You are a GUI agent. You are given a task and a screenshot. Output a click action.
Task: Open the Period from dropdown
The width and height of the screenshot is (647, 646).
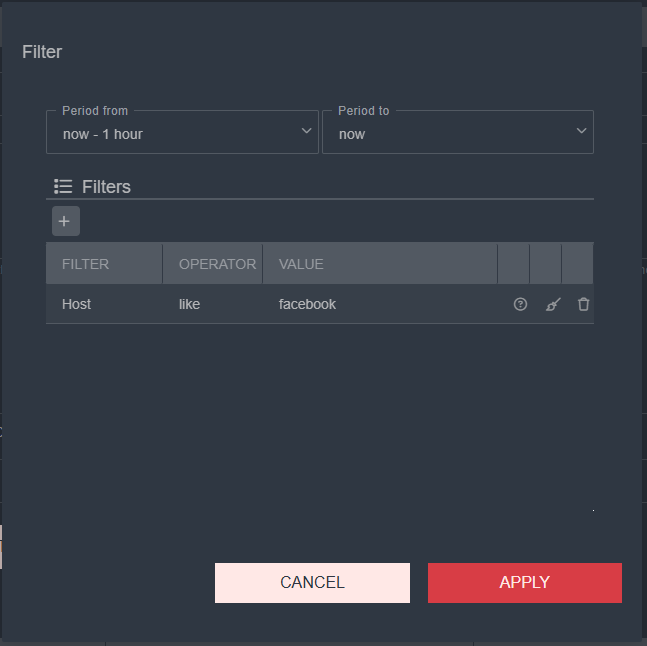tap(182, 133)
